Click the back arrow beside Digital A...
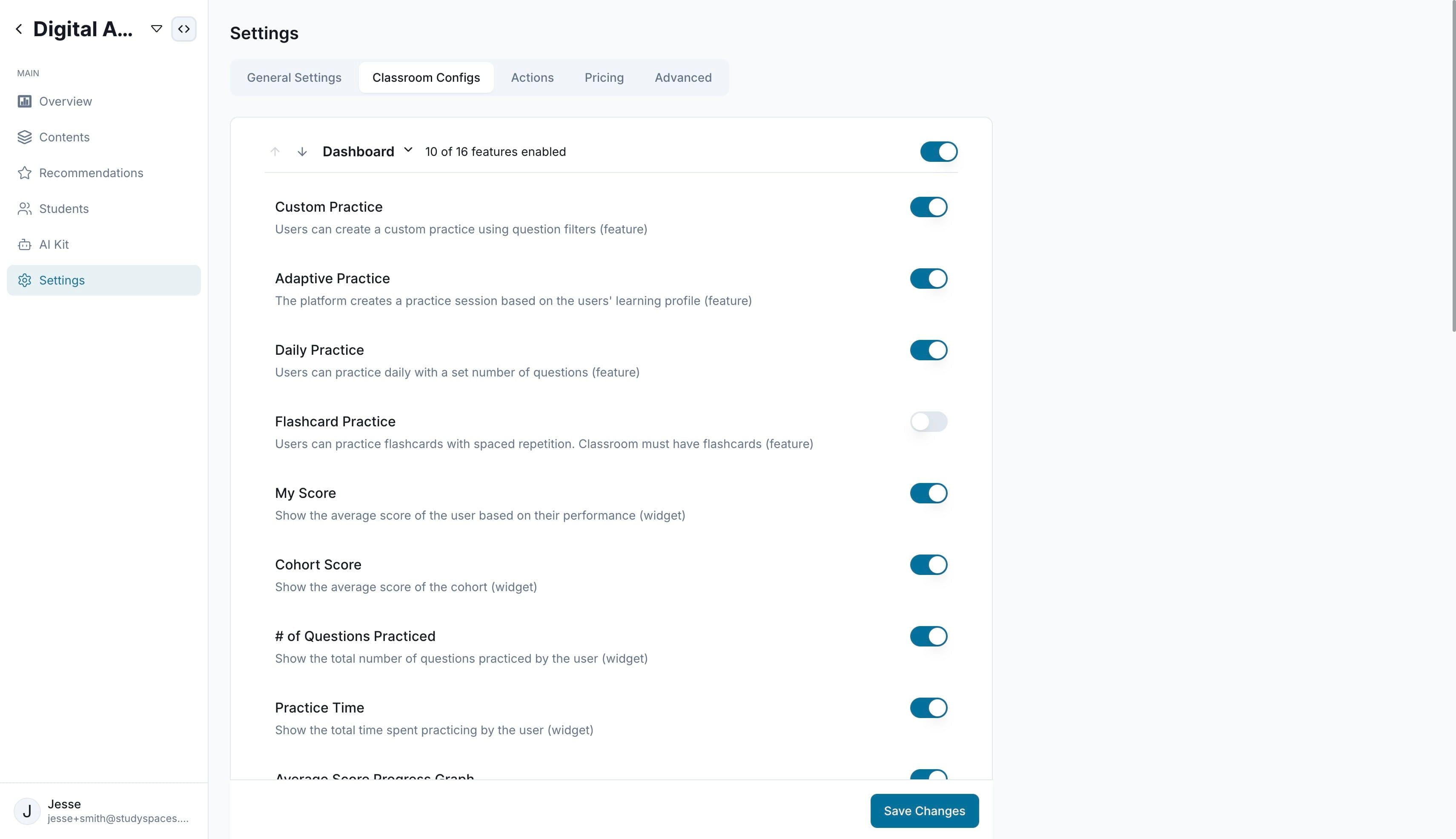This screenshot has width=1456, height=839. (19, 29)
